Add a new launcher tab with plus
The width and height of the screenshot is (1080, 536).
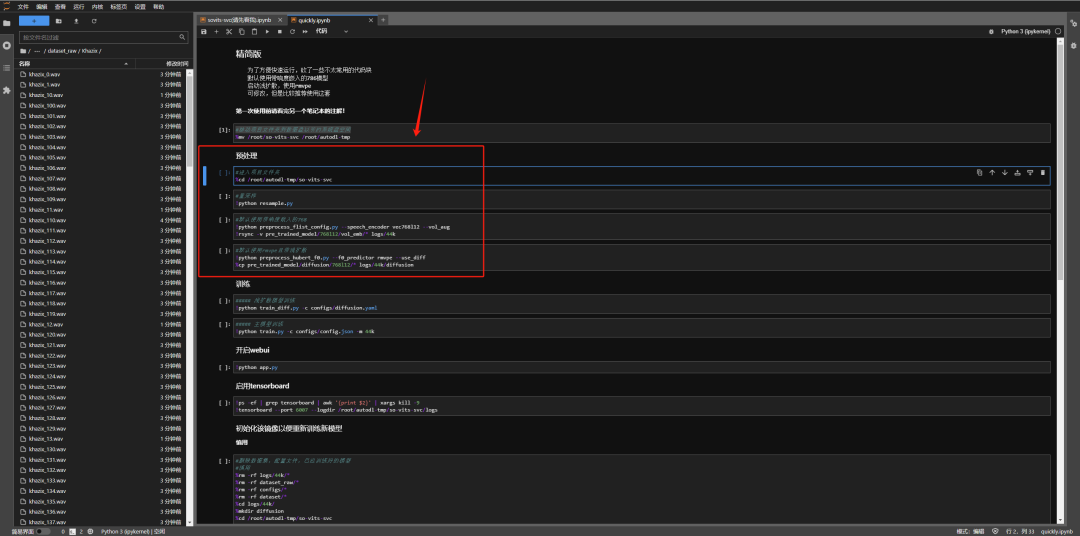tap(384, 20)
